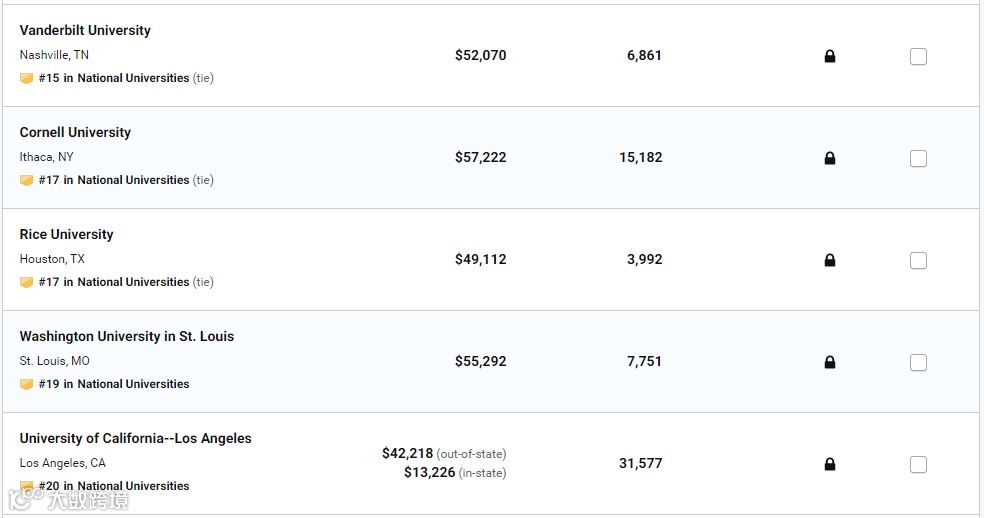Click Vanderbilt's yellow ranking badge icon
Screen dimensions: 984x518
tap(27, 78)
